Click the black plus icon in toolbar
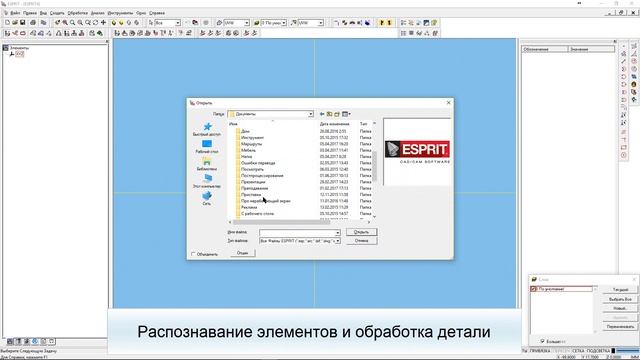The height and width of the screenshot is (360, 640). [103, 23]
